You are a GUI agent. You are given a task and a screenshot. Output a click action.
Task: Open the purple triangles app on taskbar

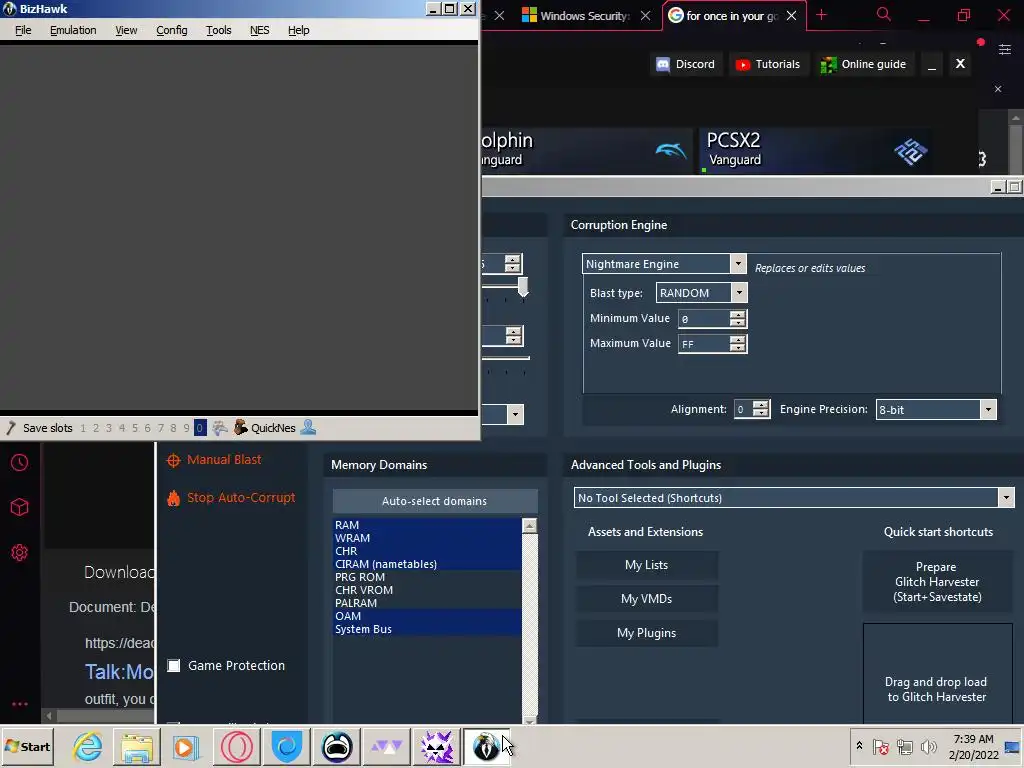[x=386, y=746]
